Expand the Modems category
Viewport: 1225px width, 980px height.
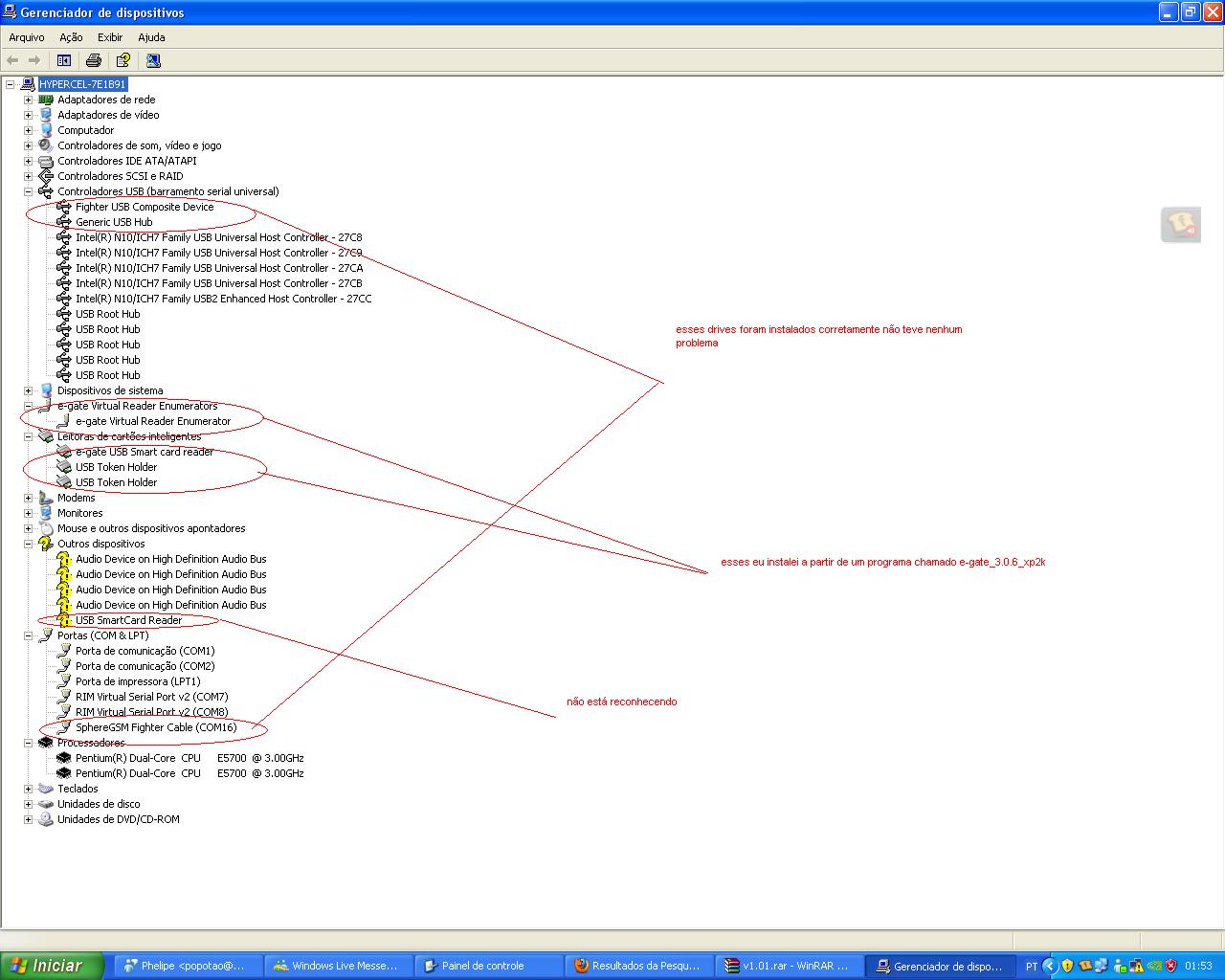click(29, 498)
